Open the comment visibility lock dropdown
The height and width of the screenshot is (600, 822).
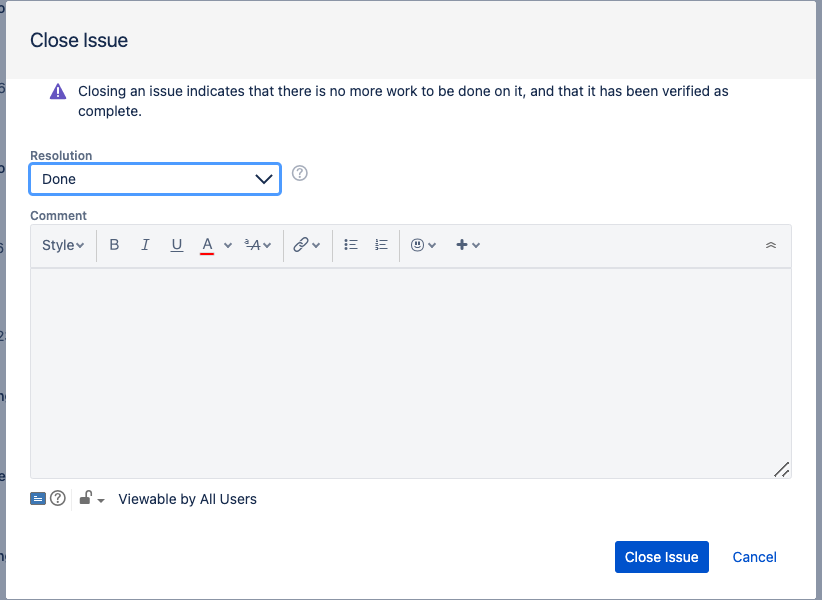tap(92, 498)
